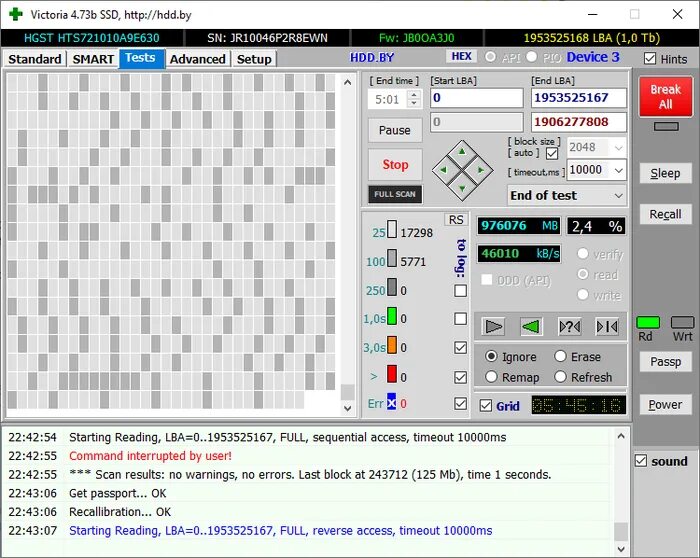Screen dimensions: 700x558
Task: Click the gray Wrt indicator light
Action: click(683, 322)
